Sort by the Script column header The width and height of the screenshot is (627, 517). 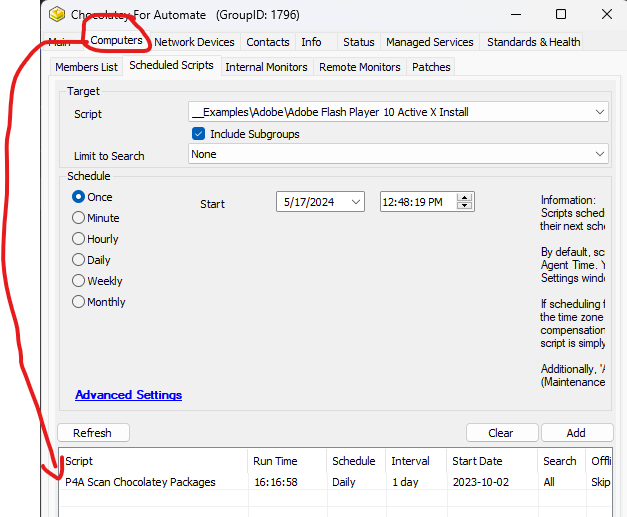[x=153, y=461]
